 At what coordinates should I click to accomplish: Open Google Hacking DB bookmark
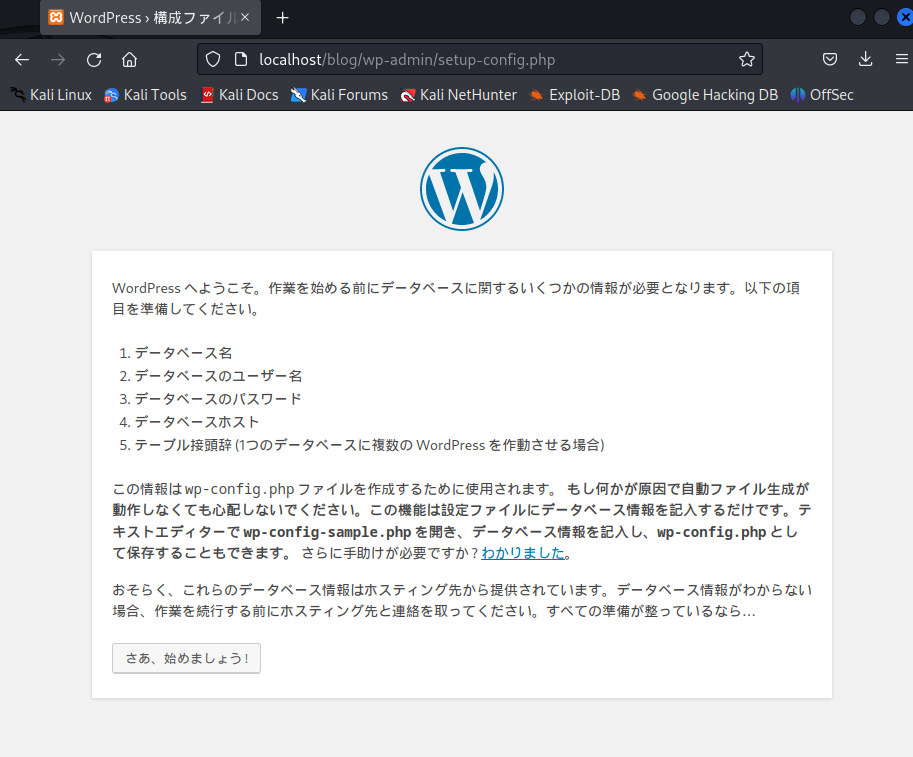tap(705, 95)
